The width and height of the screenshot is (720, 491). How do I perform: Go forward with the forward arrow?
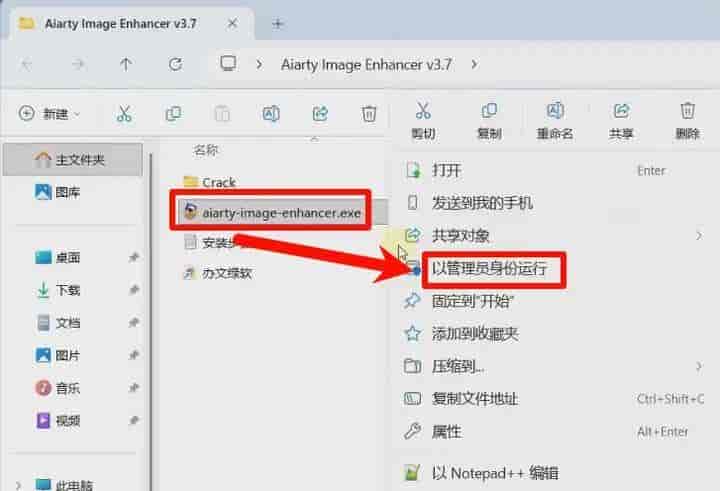(78, 64)
